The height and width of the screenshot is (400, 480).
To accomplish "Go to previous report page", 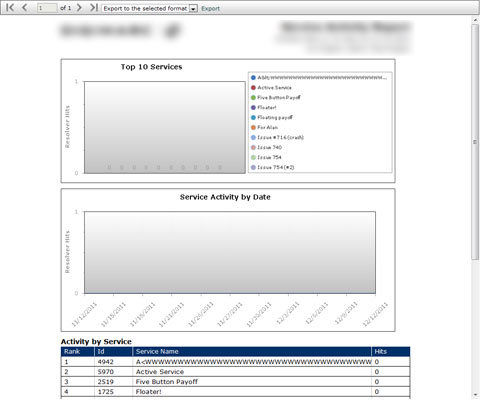I will click(x=25, y=7).
